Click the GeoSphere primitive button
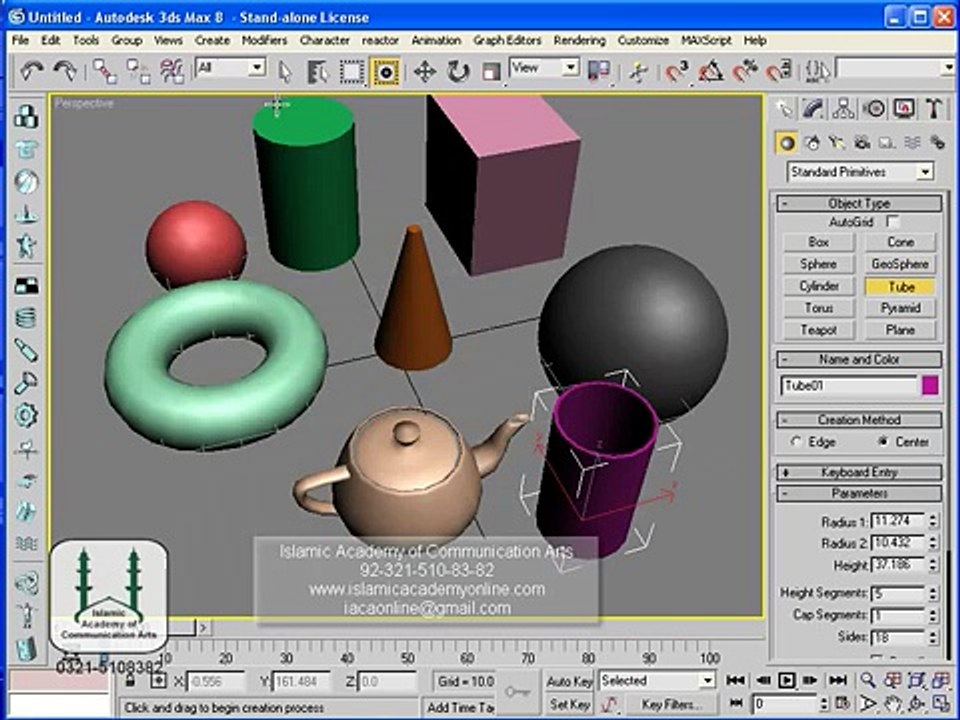Viewport: 960px width, 720px height. click(x=900, y=264)
